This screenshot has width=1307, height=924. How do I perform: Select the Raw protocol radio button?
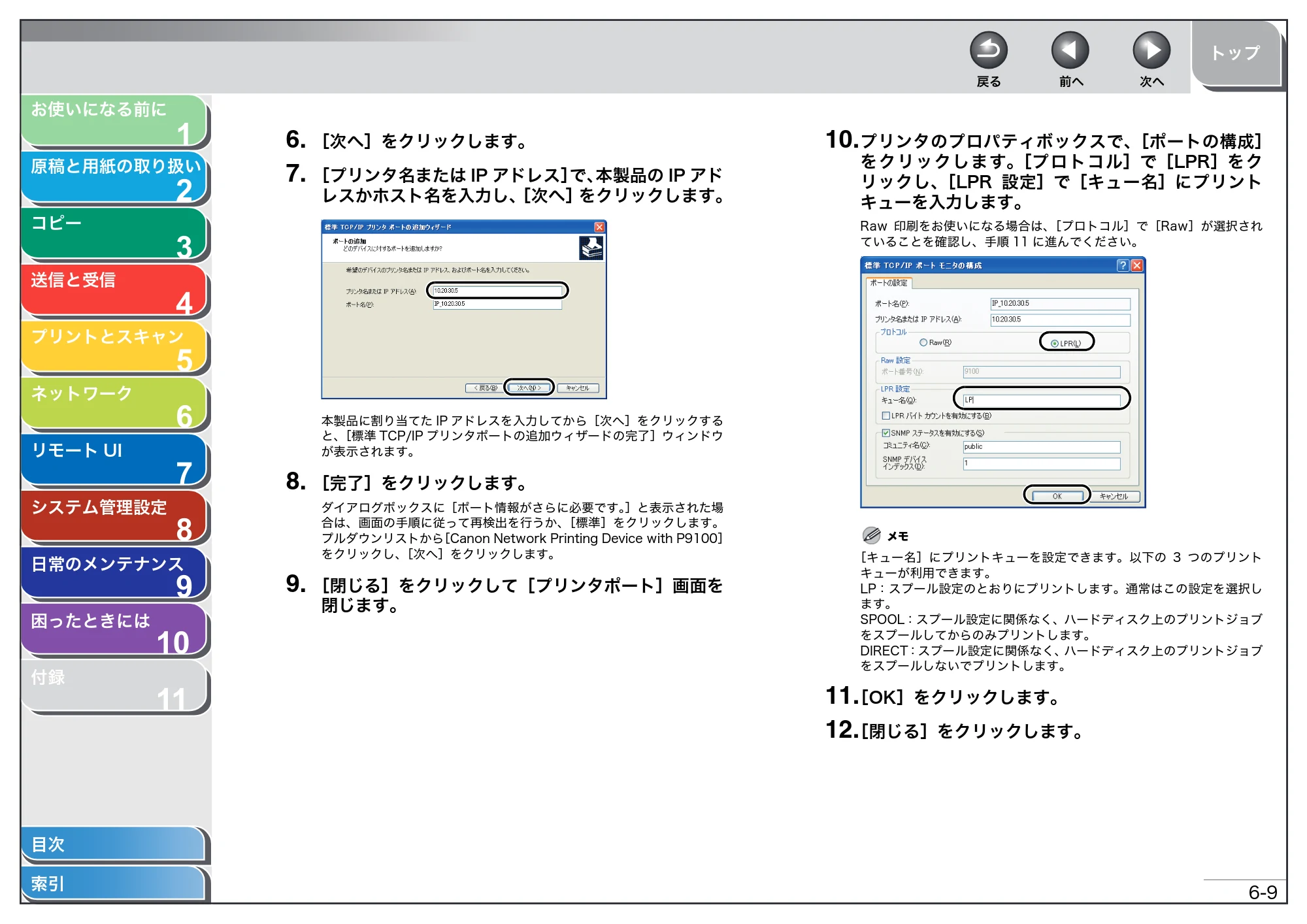point(923,342)
